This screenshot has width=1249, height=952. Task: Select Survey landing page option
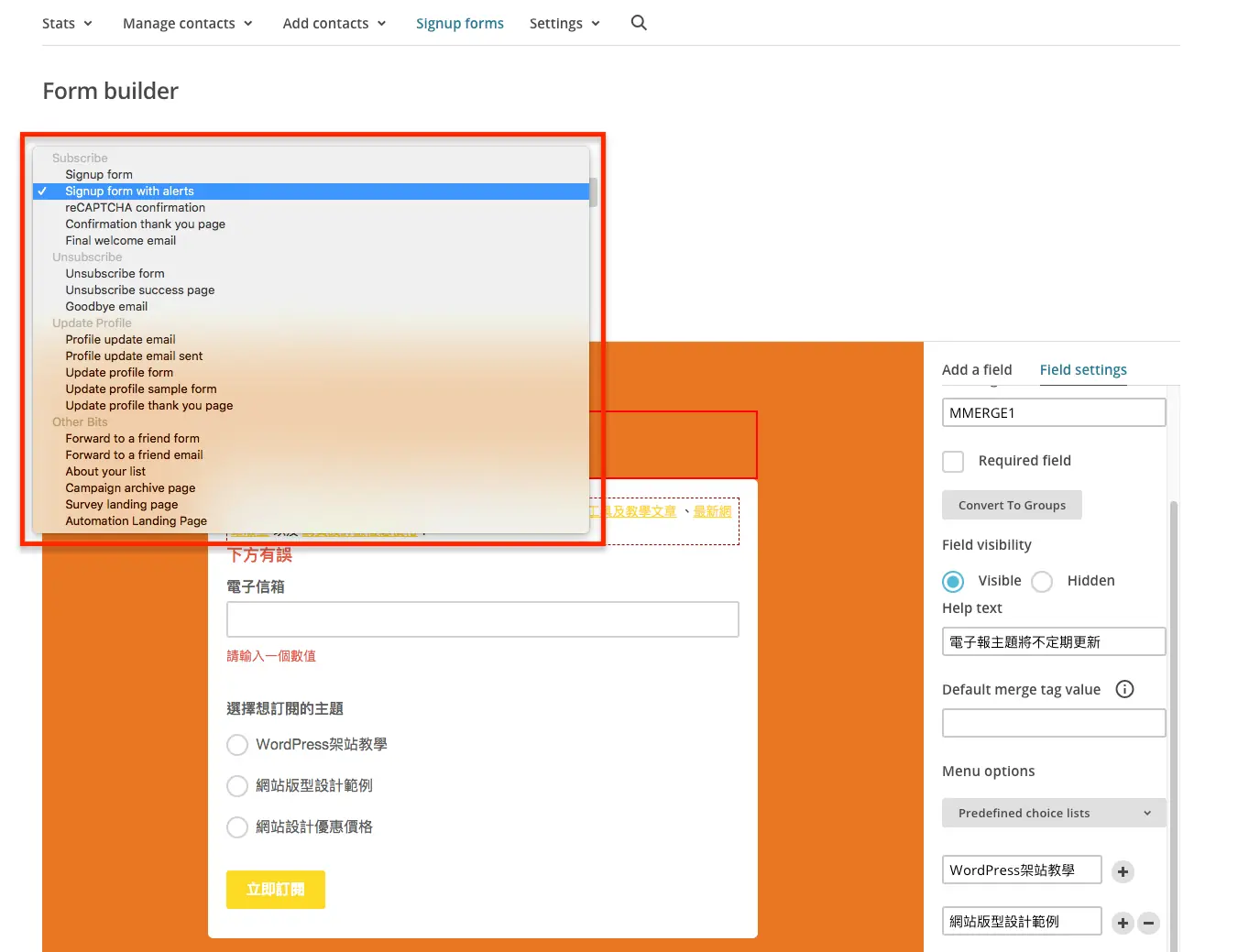[x=311, y=504]
